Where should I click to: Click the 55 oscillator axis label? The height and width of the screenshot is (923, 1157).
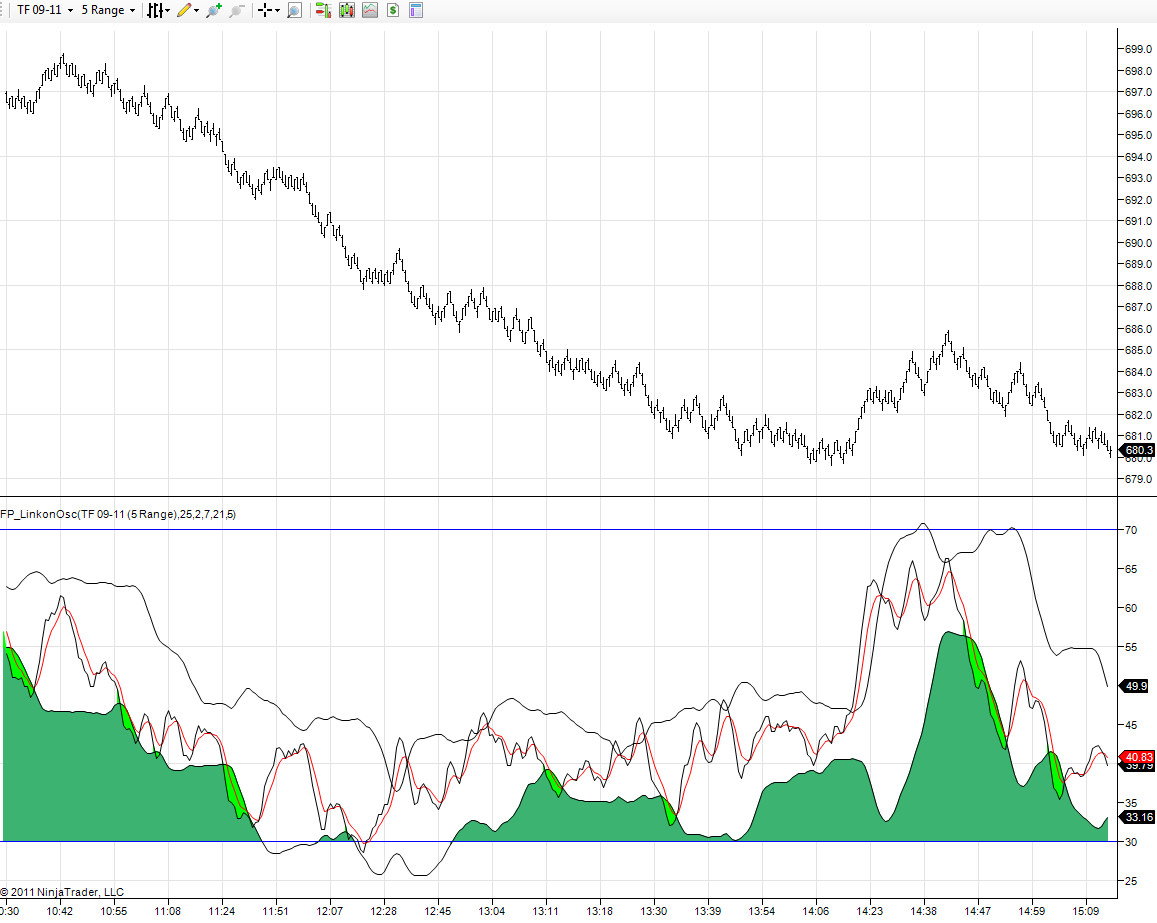[1130, 647]
